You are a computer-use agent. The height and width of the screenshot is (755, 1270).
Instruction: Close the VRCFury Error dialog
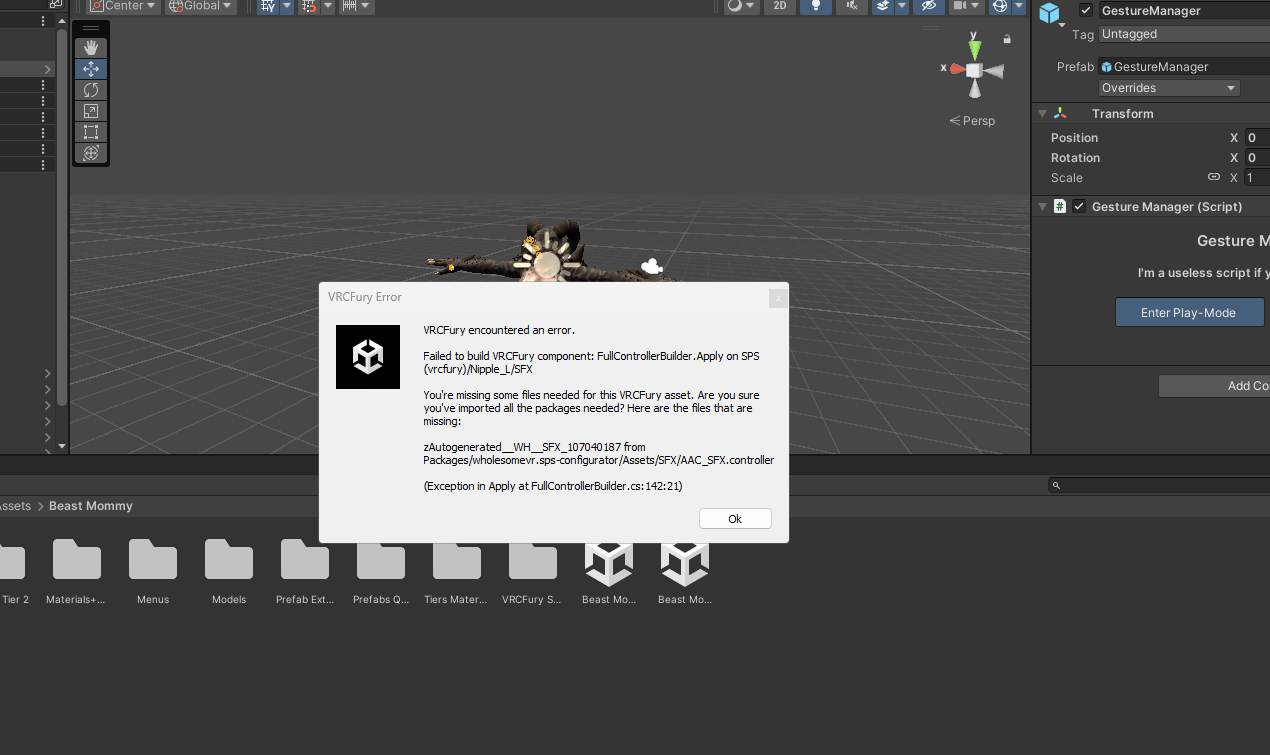click(777, 297)
